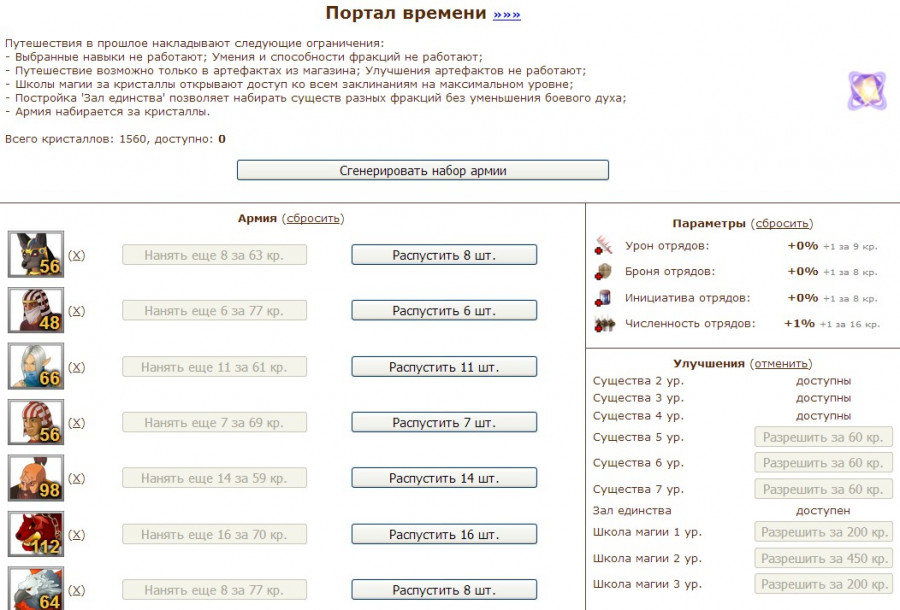Click 'Нанять еще 11 за 61 кр.' button
This screenshot has width=900, height=610.
click(214, 367)
